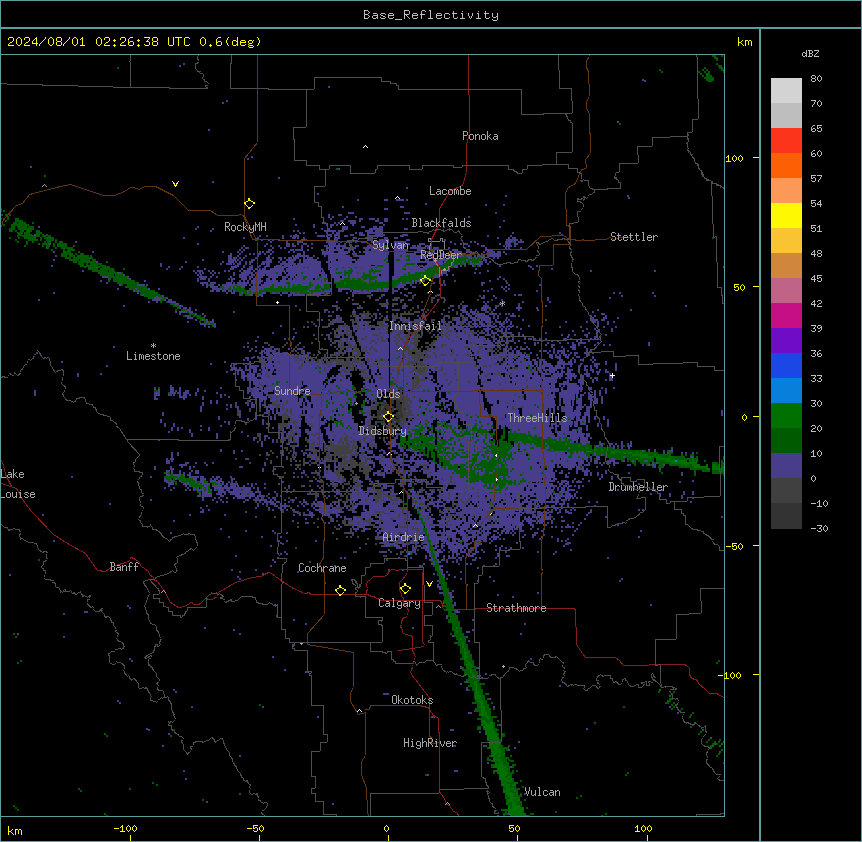Select the HighRiver label
This screenshot has height=842, width=862.
coord(430,743)
